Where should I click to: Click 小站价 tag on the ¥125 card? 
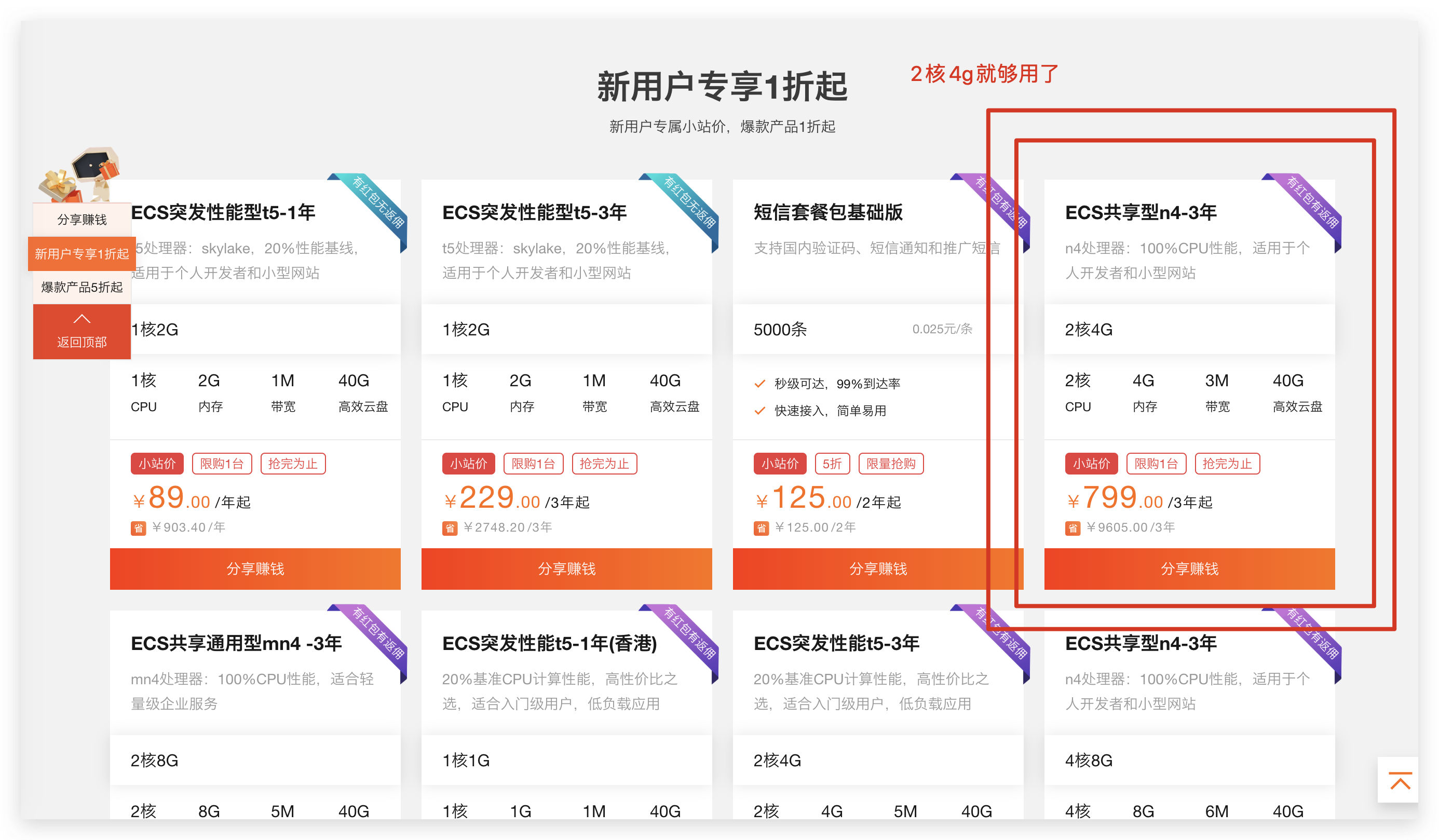coord(780,464)
